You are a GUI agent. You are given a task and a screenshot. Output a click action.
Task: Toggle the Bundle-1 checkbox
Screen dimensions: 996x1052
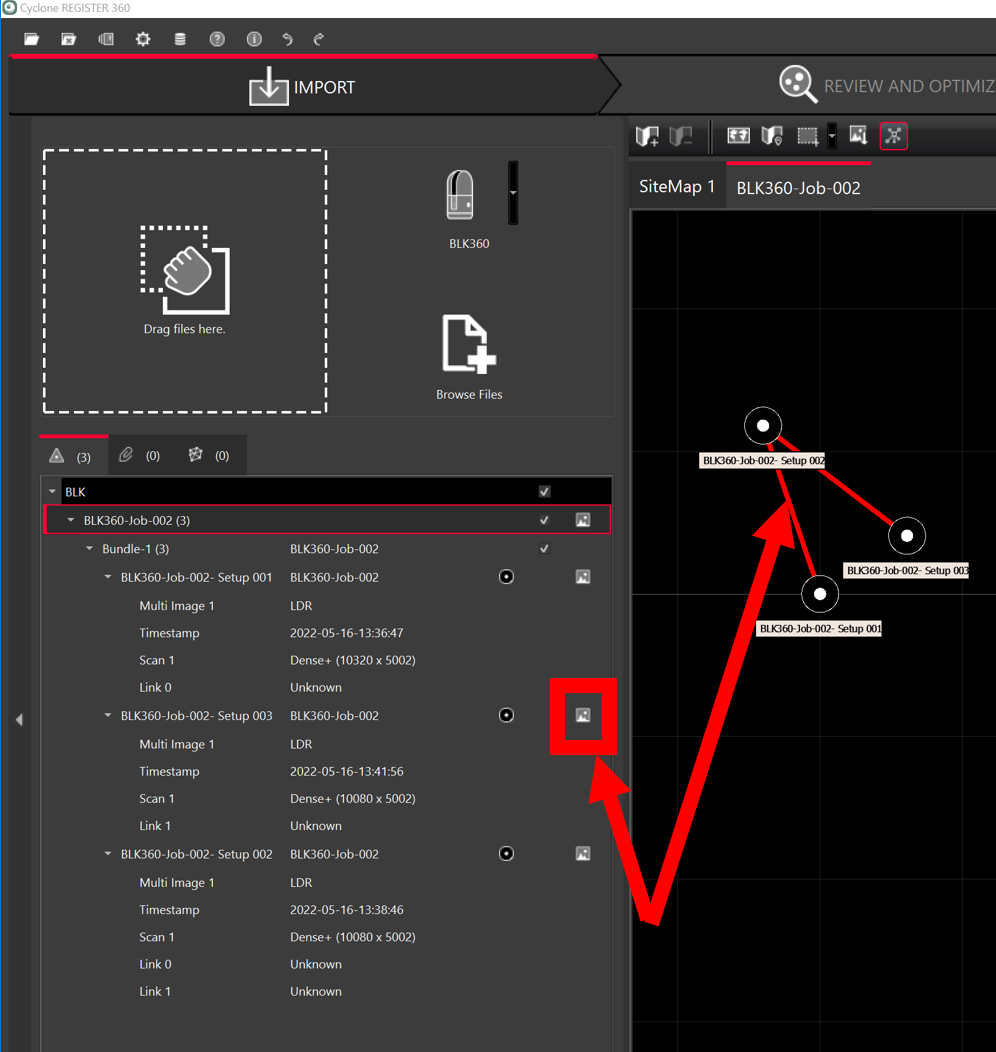click(x=544, y=549)
